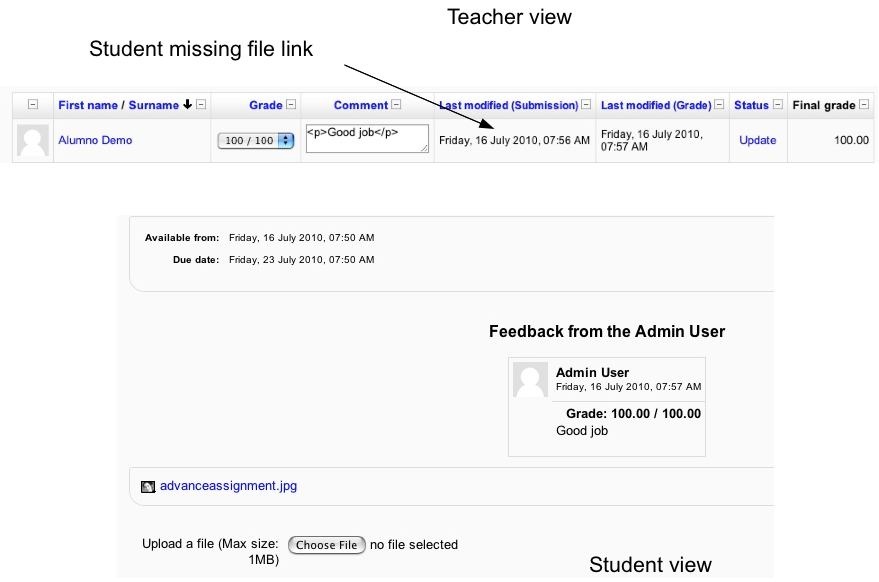879x582 pixels.
Task: Hide the Last modified (Grade) column
Action: click(719, 104)
